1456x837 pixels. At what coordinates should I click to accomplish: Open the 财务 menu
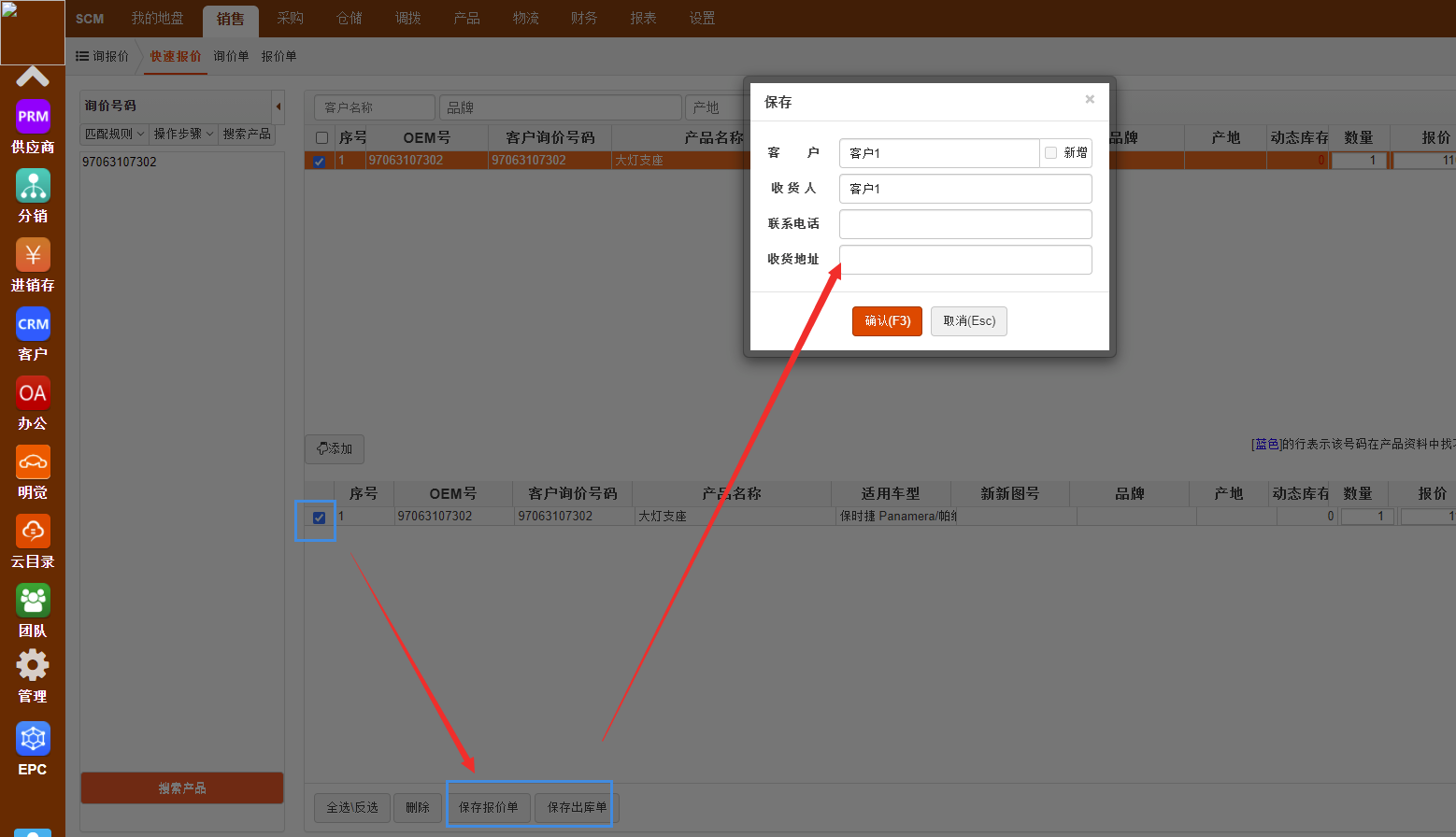click(x=584, y=19)
